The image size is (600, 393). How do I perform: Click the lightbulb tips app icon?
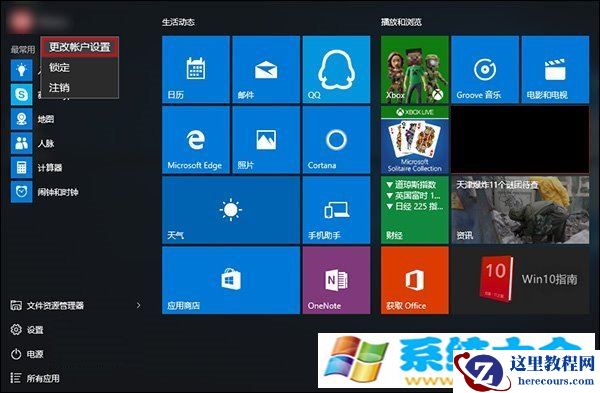point(21,70)
